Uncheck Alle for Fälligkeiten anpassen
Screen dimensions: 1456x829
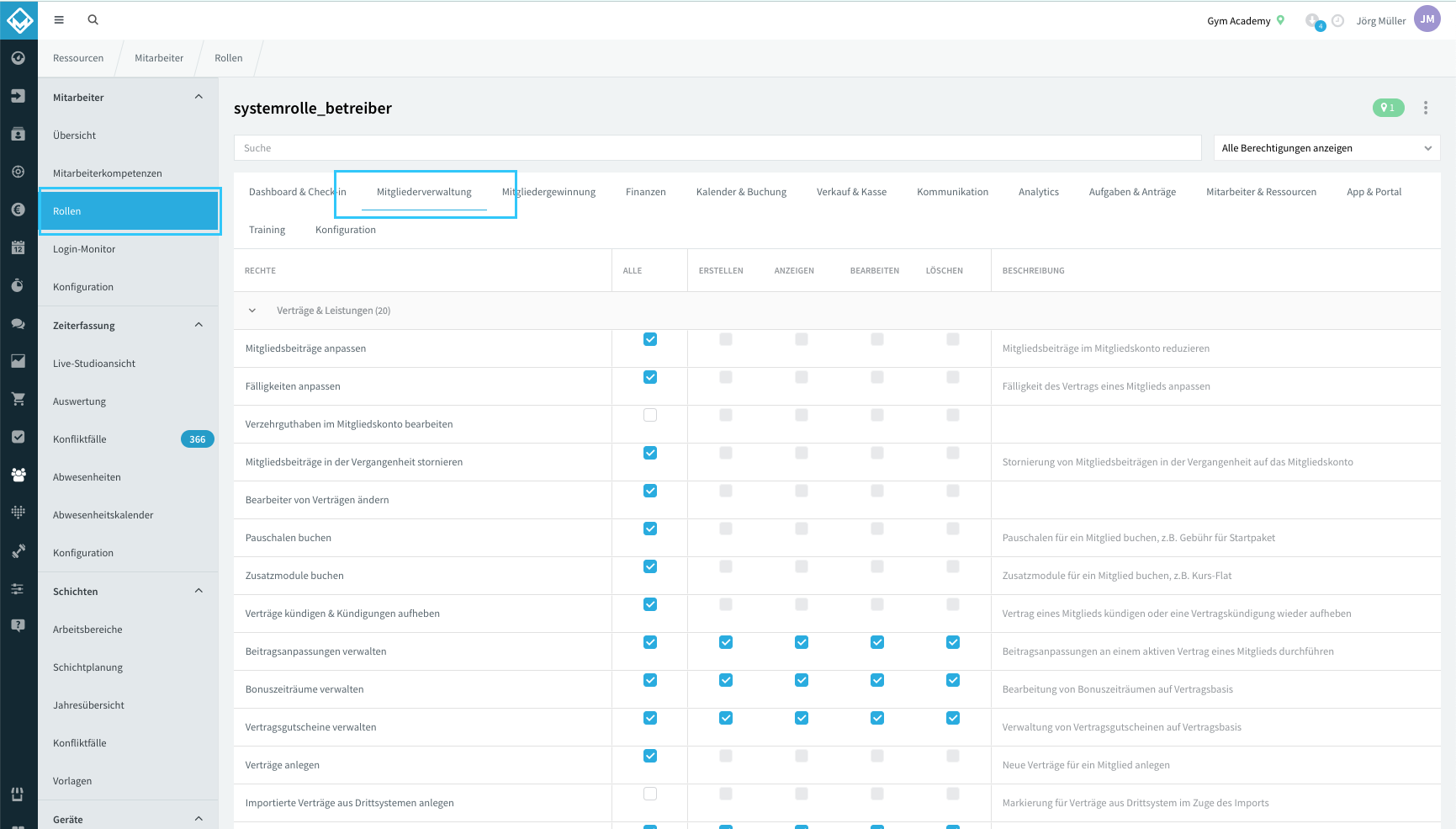[650, 377]
